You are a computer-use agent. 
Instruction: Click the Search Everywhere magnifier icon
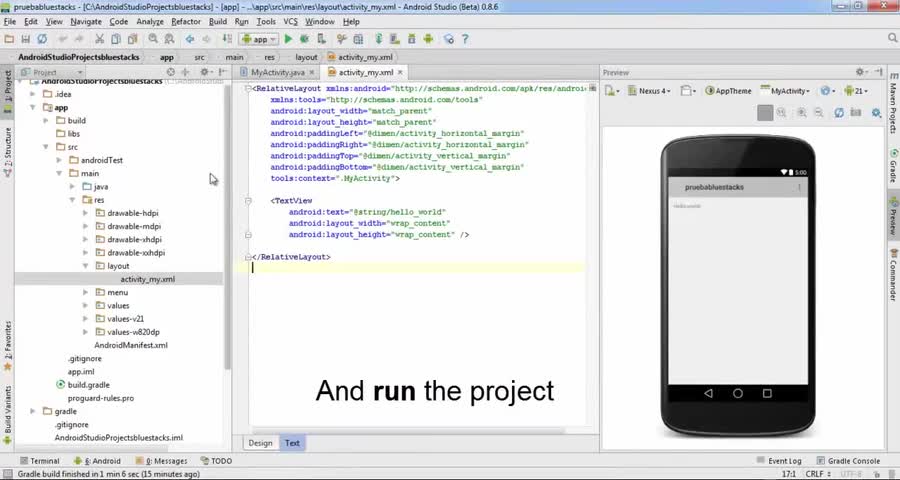893,38
